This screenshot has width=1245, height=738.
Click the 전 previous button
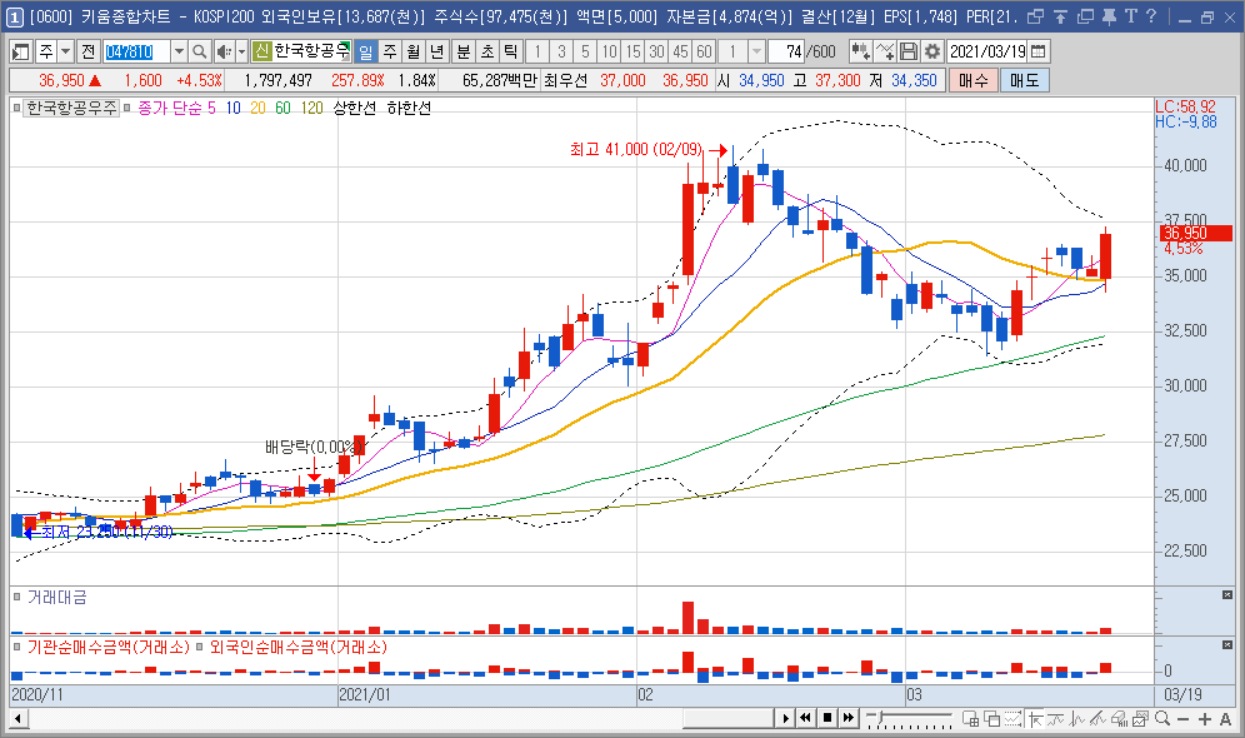pos(88,52)
